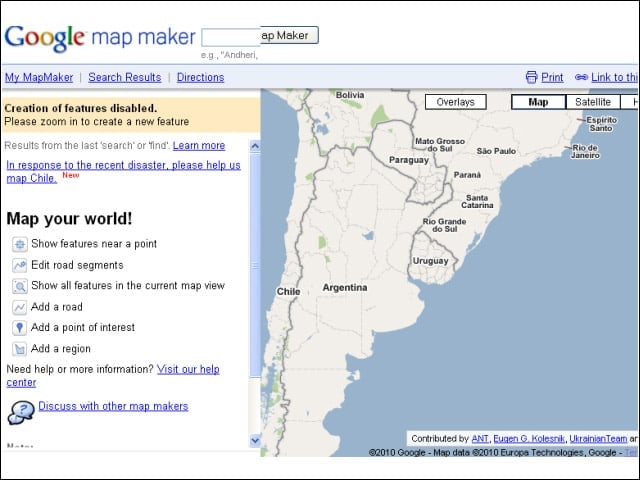Go to the Search Results tab
Image resolution: width=640 pixels, height=480 pixels.
(125, 77)
